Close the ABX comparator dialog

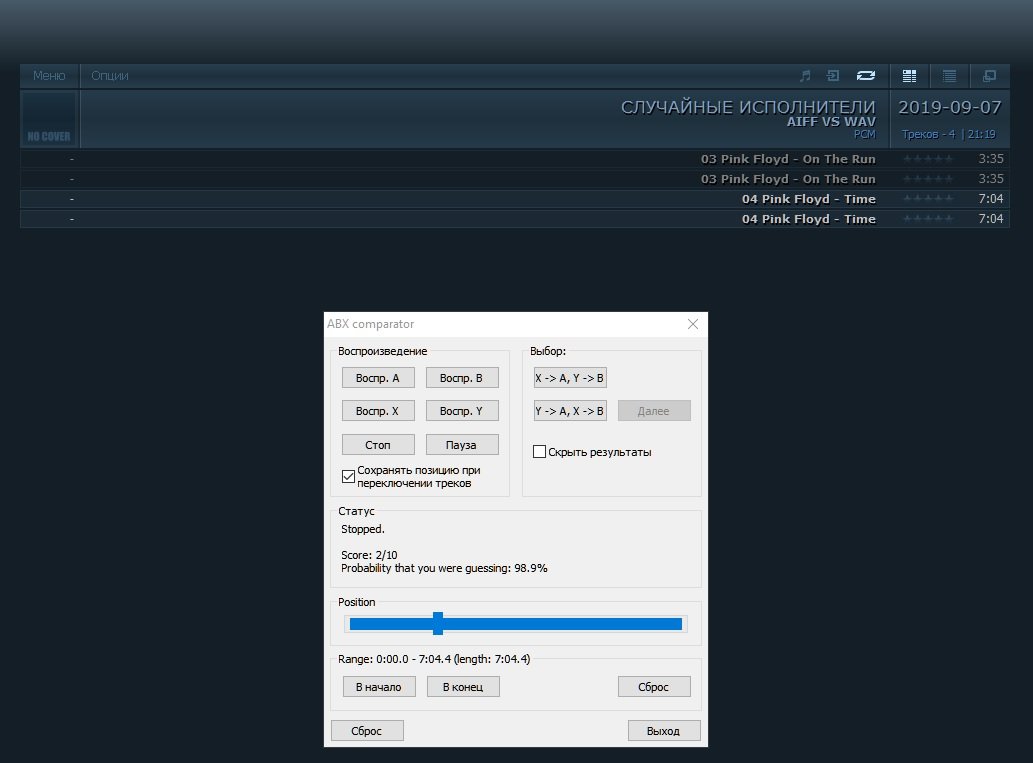692,324
